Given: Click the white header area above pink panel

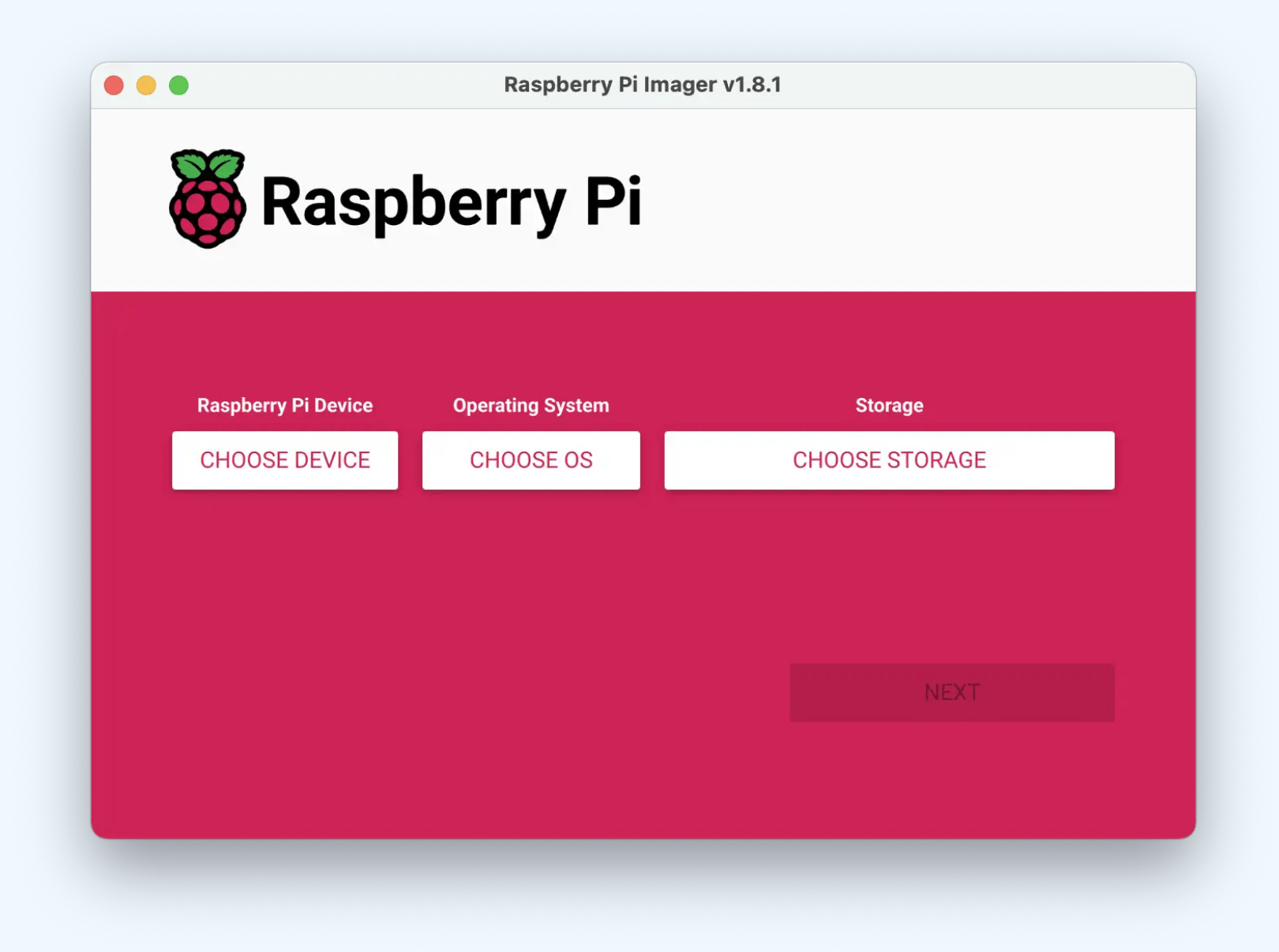Looking at the screenshot, I should click(868, 197).
